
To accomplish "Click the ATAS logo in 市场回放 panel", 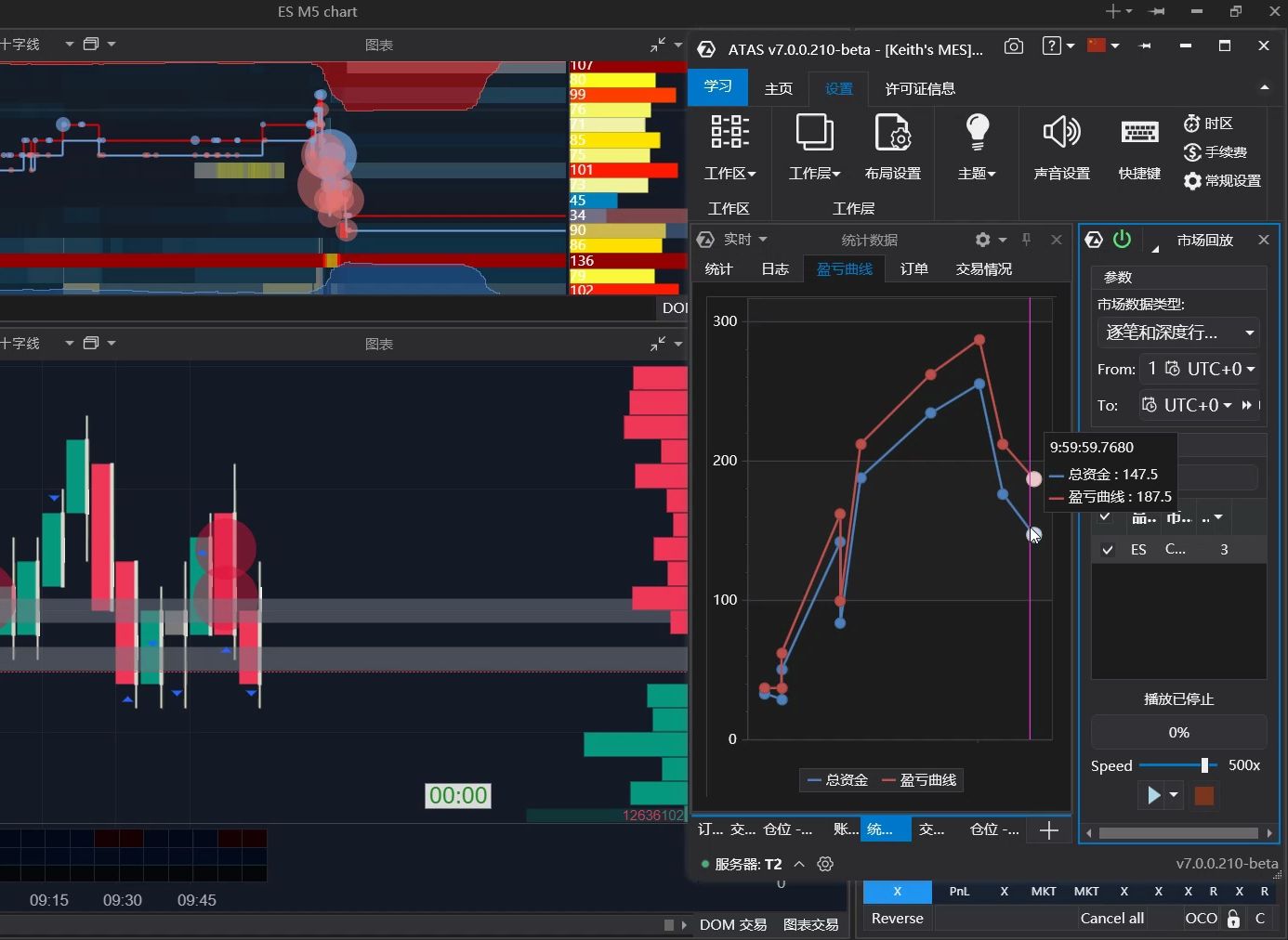I will click(1094, 240).
